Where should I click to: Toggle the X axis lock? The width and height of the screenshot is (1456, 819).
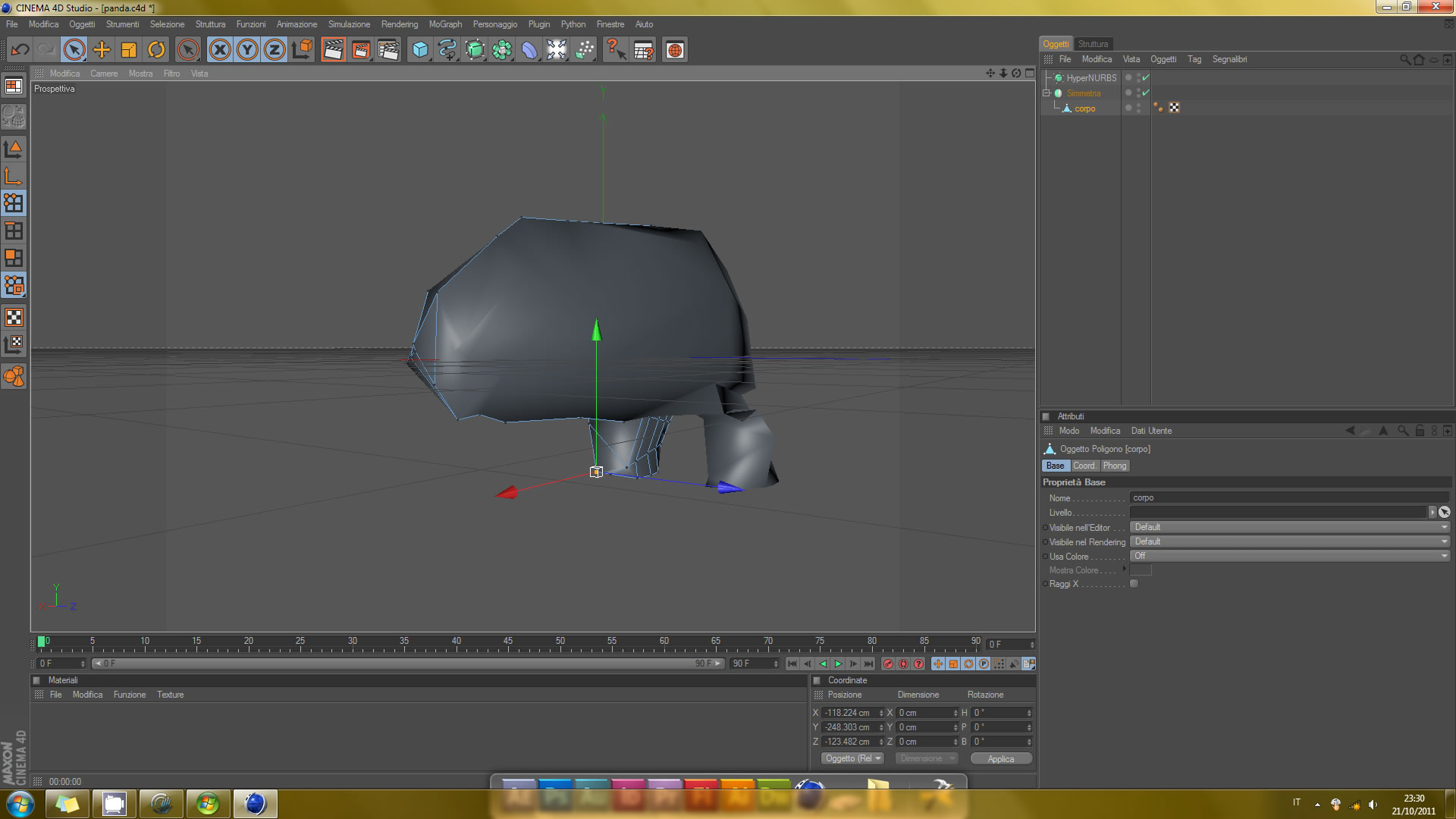tap(220, 50)
